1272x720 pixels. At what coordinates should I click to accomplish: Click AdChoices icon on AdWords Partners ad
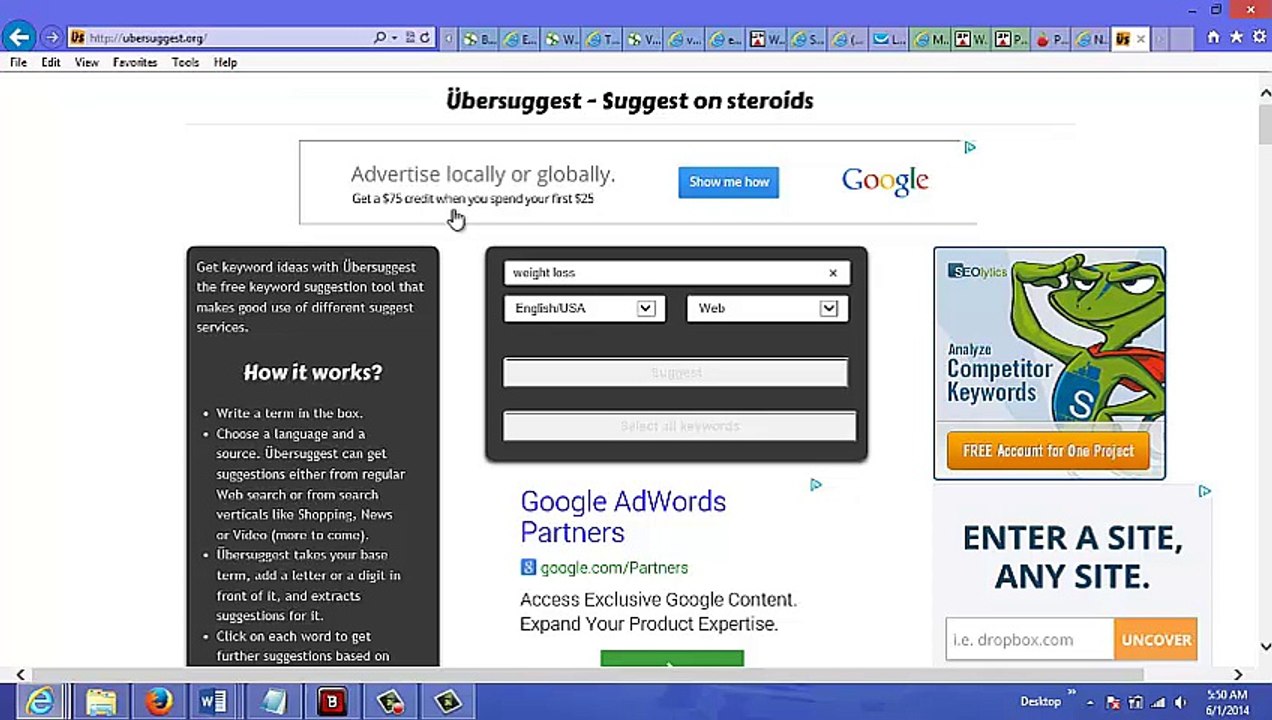[x=816, y=485]
